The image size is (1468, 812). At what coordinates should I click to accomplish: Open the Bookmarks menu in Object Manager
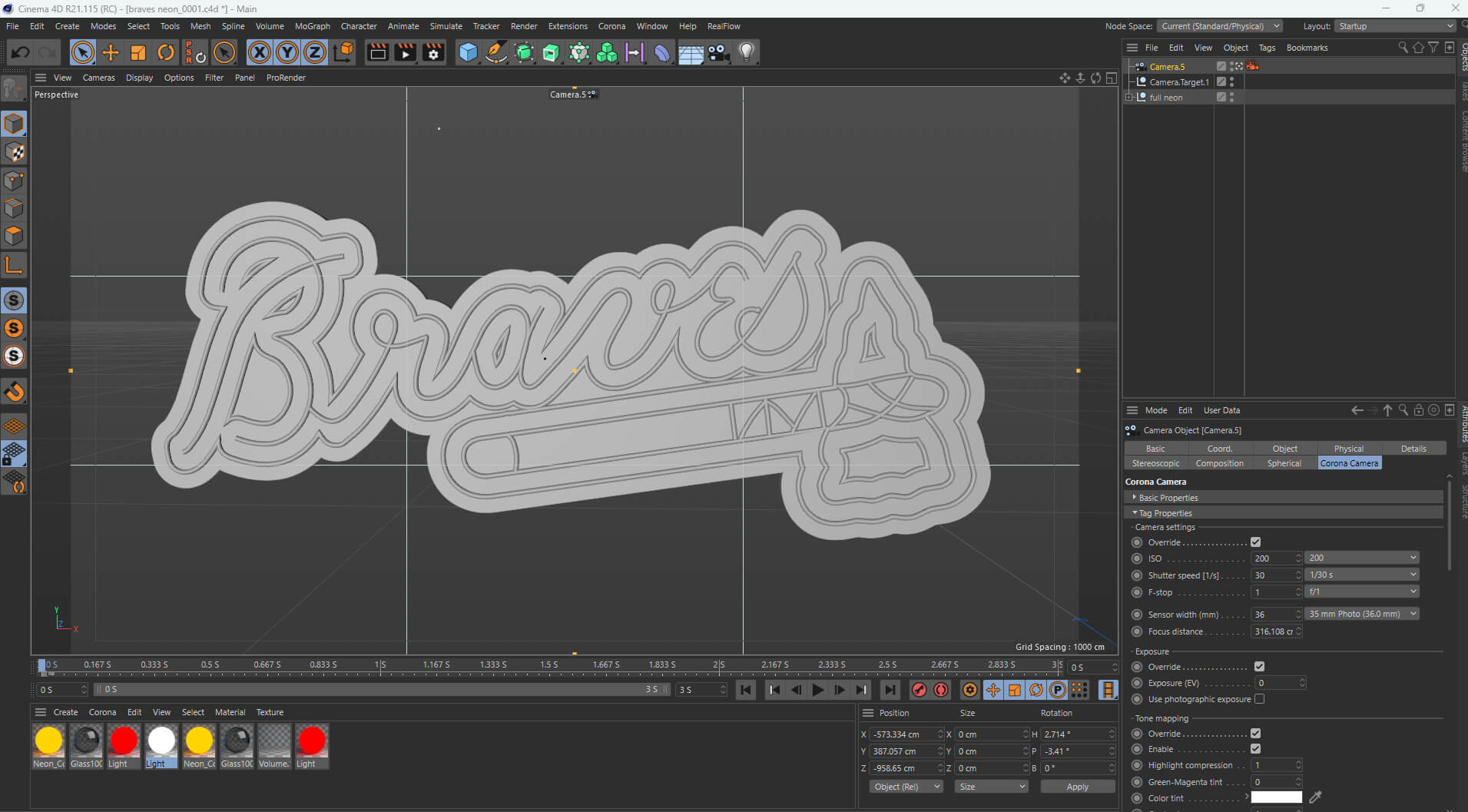point(1307,48)
